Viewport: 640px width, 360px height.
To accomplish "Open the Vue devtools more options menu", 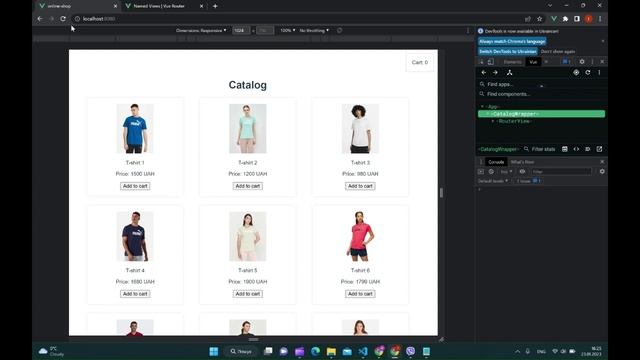I will [x=599, y=73].
